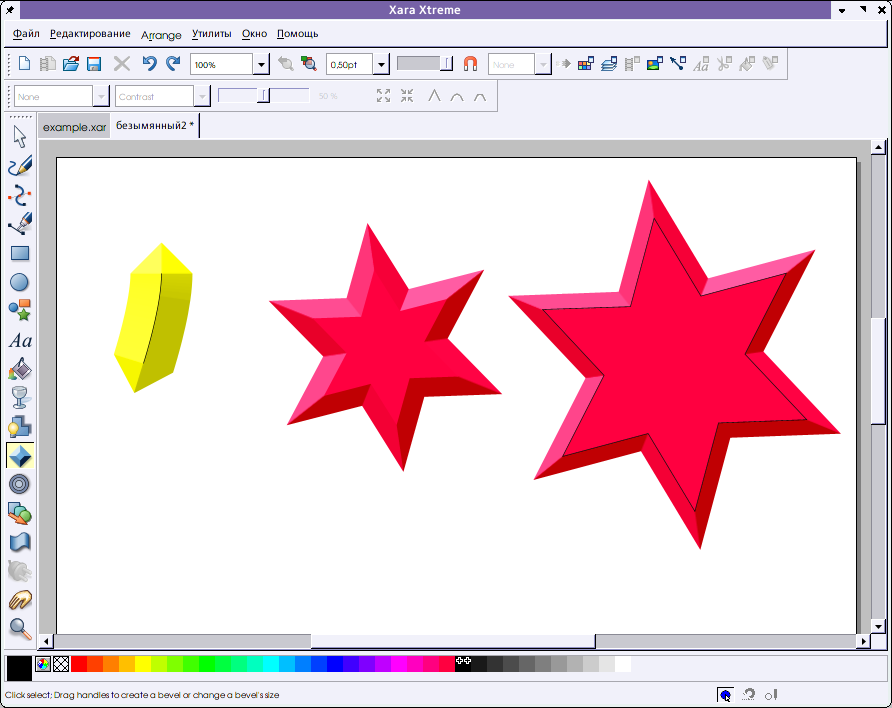The height and width of the screenshot is (708, 892).
Task: Open the Файл menu
Action: pos(27,34)
